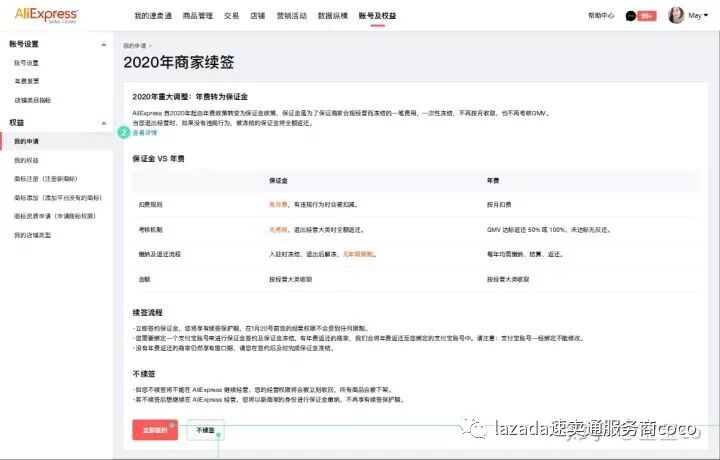This screenshot has height=460, width=720.
Task: Open the 店铺 menu
Action: point(258,16)
